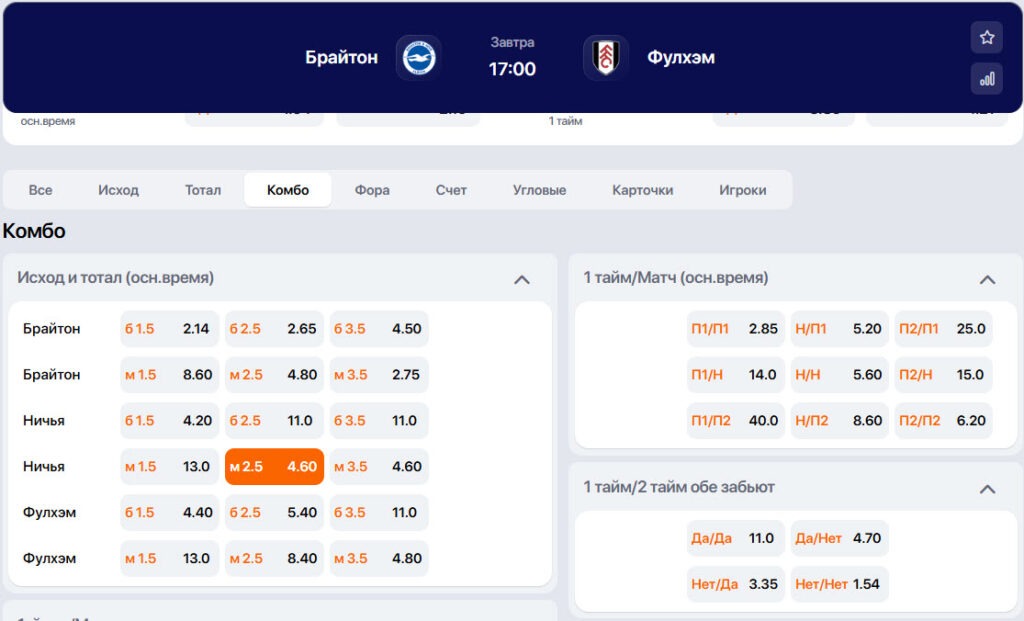Select Брайтон м 3.5 odds 2.75
Screen dimensions: 1024x621
[x=379, y=375]
